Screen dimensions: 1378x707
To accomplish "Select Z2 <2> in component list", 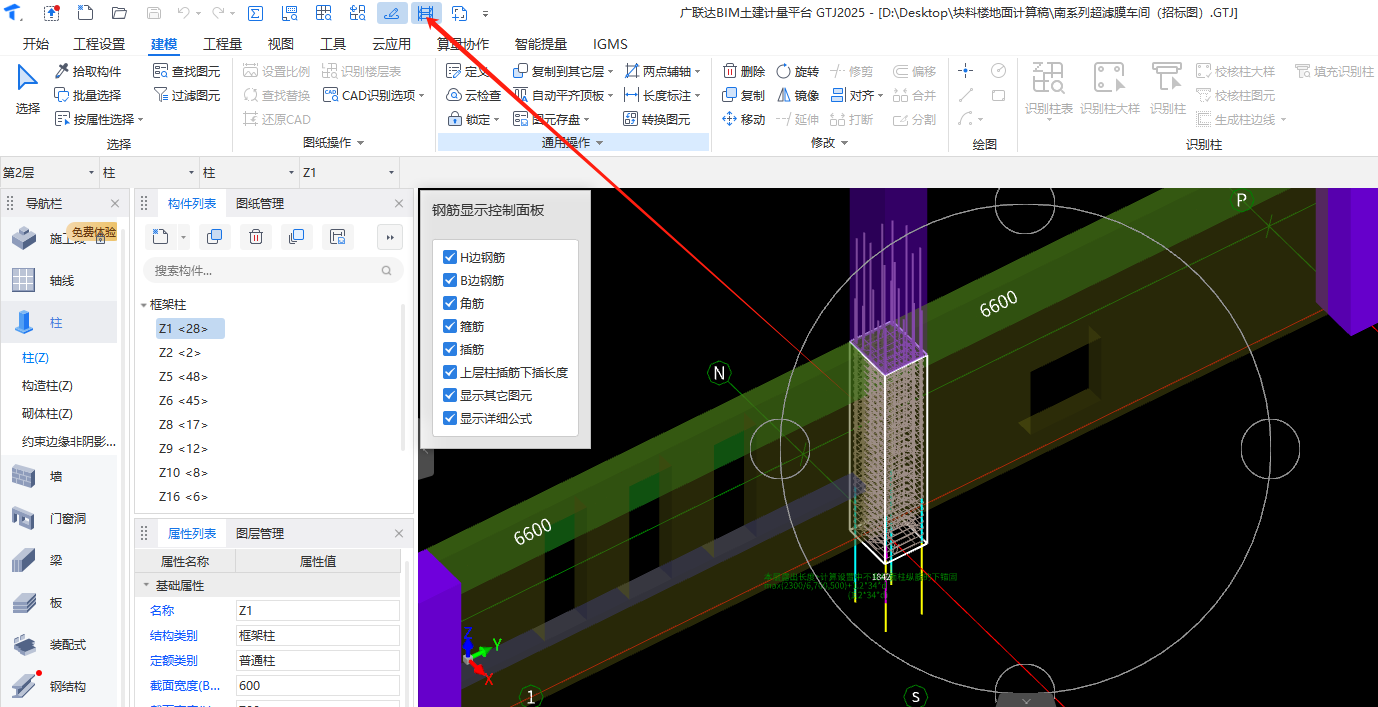I will click(180, 352).
